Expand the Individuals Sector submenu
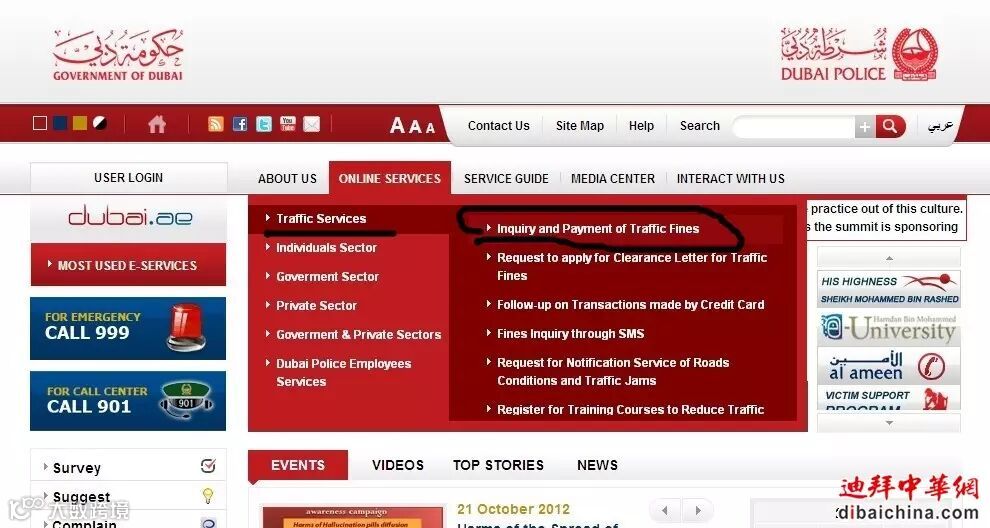Screen dimensions: 990x528 pyautogui.click(x=326, y=248)
